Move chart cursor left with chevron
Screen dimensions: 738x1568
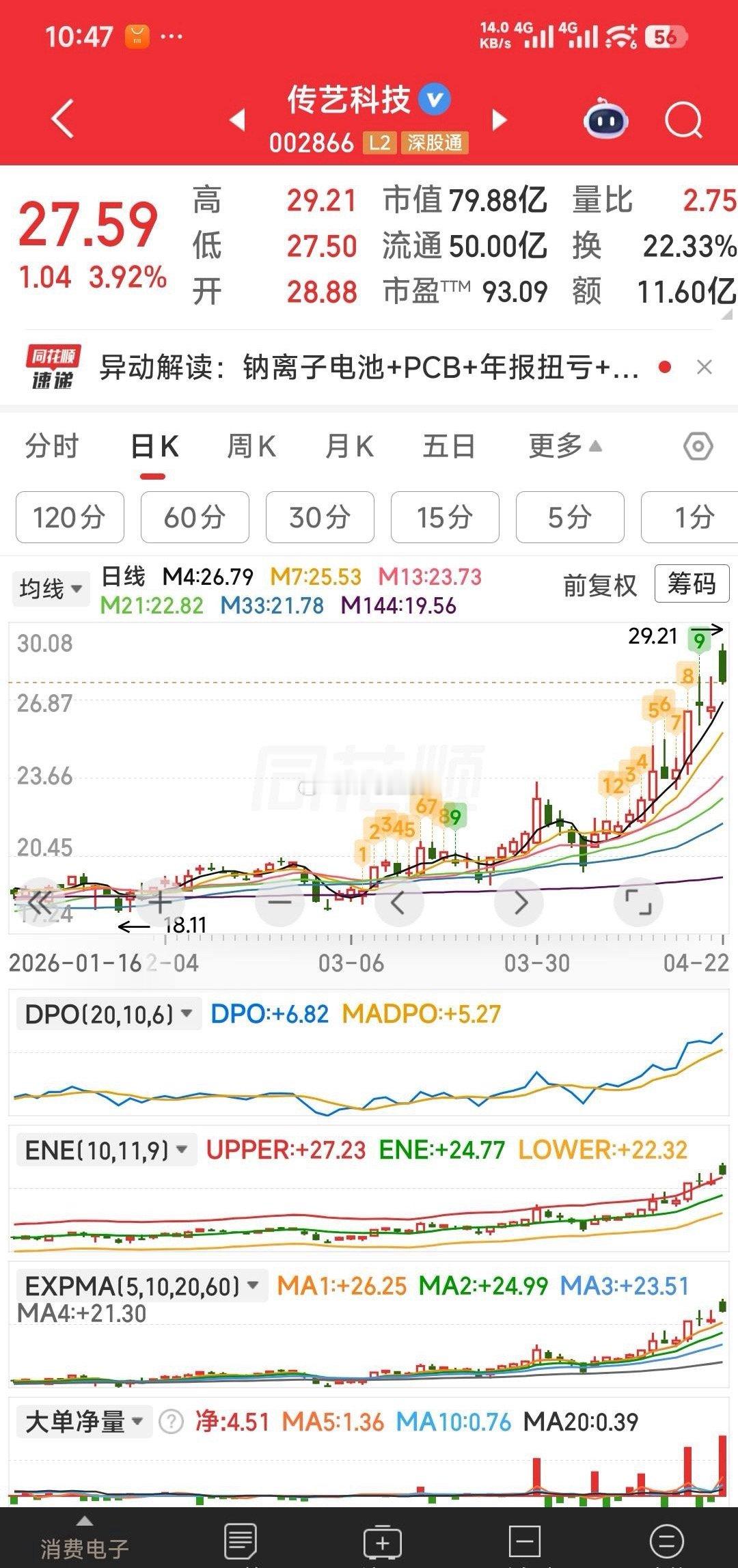tap(399, 903)
